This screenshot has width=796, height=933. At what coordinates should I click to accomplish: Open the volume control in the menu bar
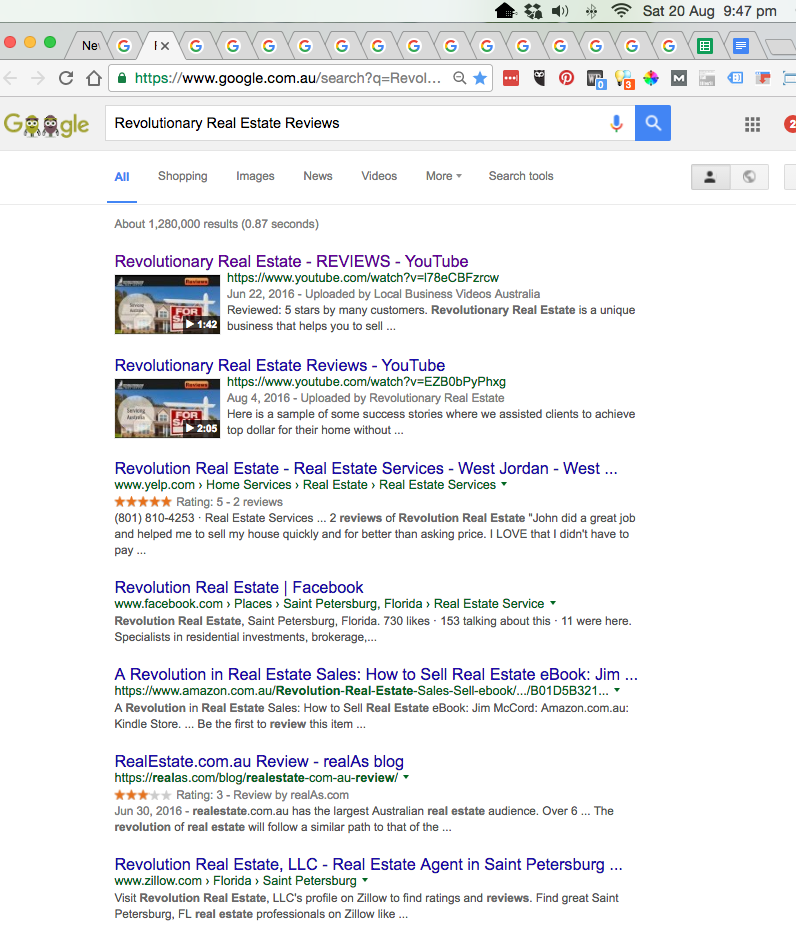(560, 11)
